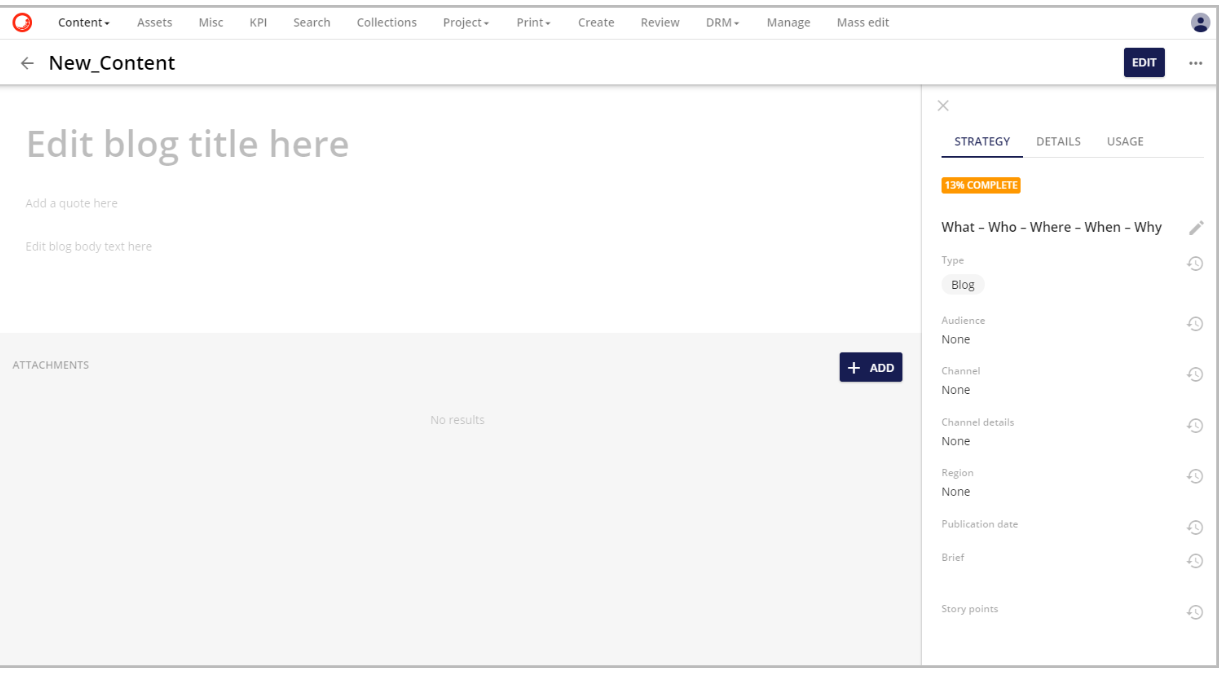Switch to the Usage tab

pos(1125,141)
